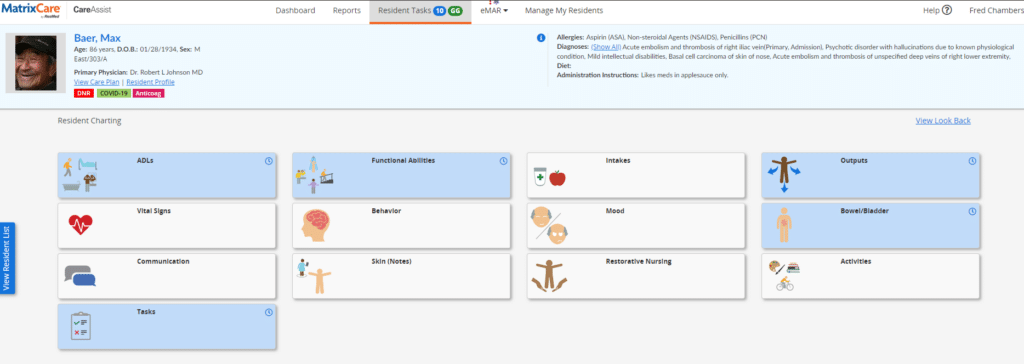The image size is (1024, 364).
Task: Click the clock icon on Bowel/Bladder card
Action: click(x=972, y=211)
